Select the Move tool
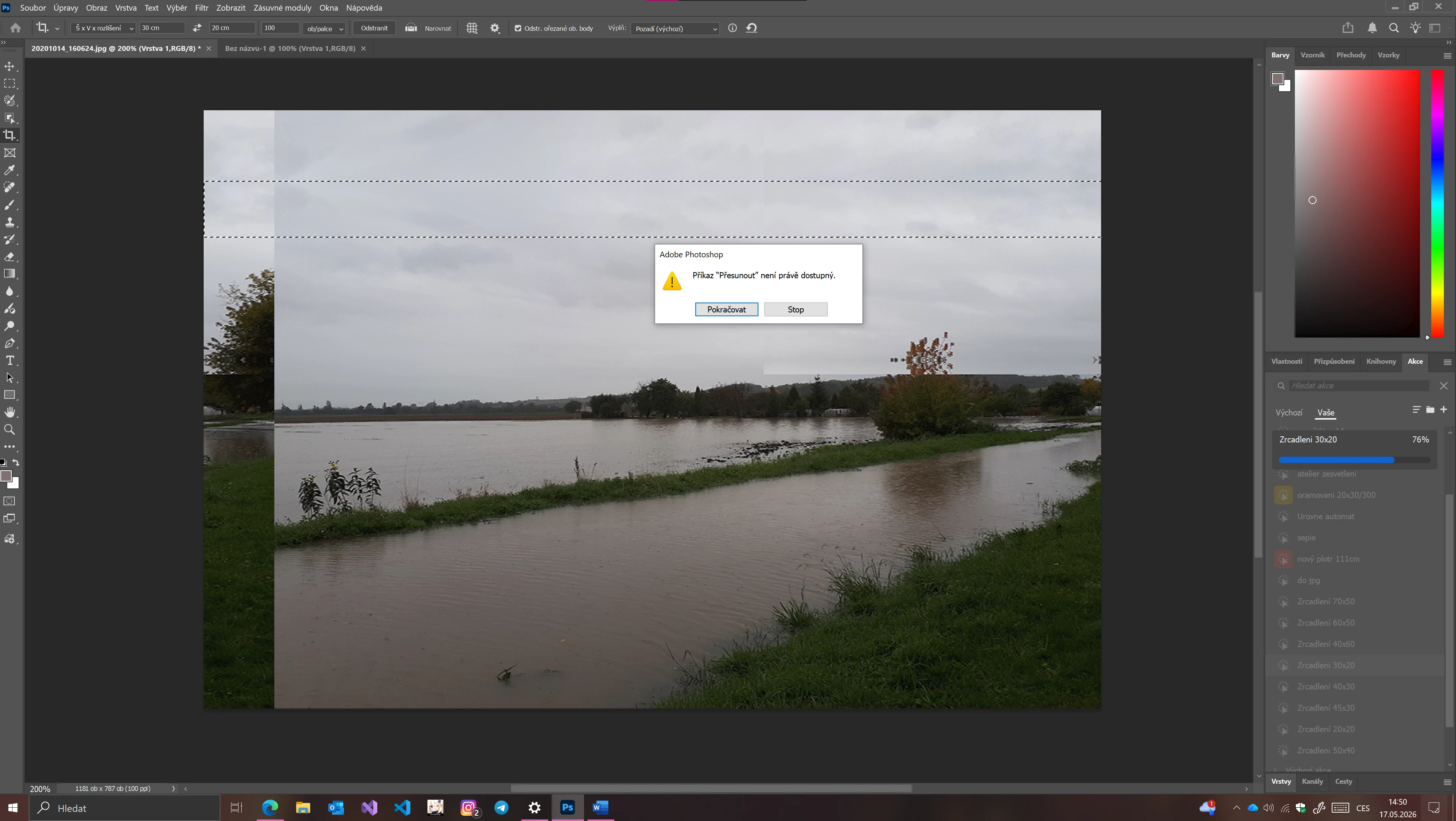1456x821 pixels. [9, 66]
